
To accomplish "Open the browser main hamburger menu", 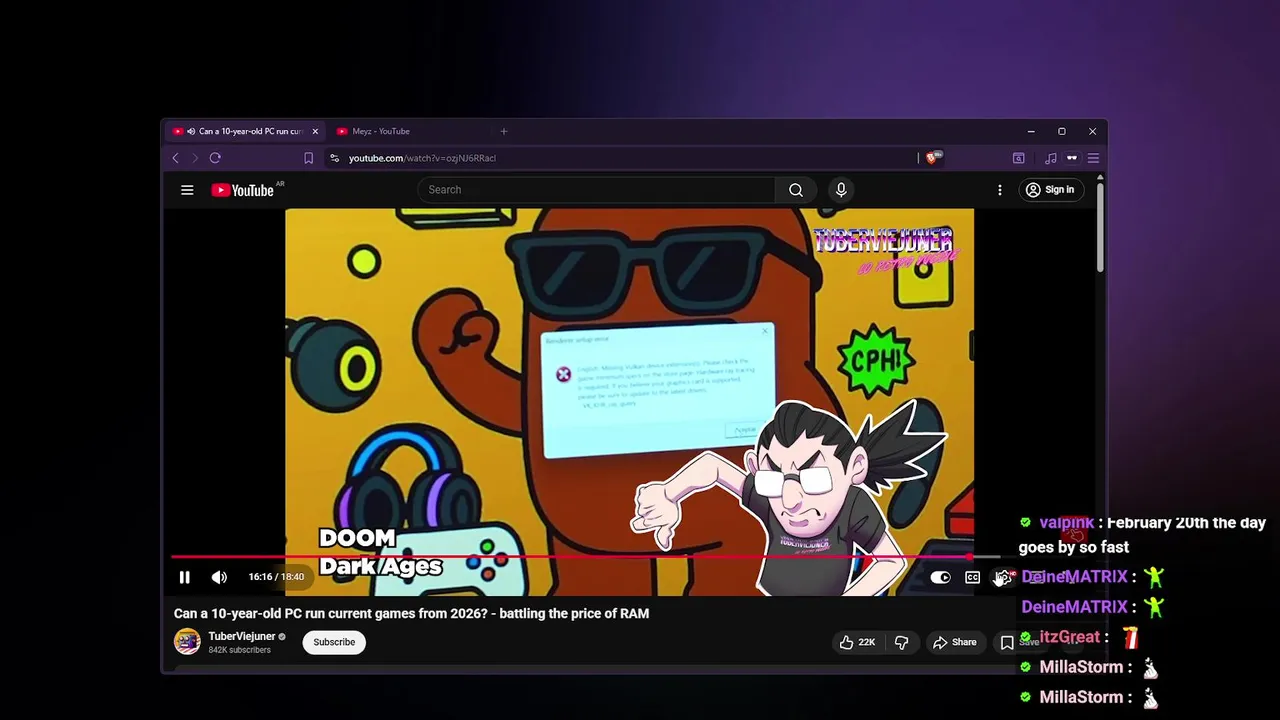I will (x=1093, y=158).
